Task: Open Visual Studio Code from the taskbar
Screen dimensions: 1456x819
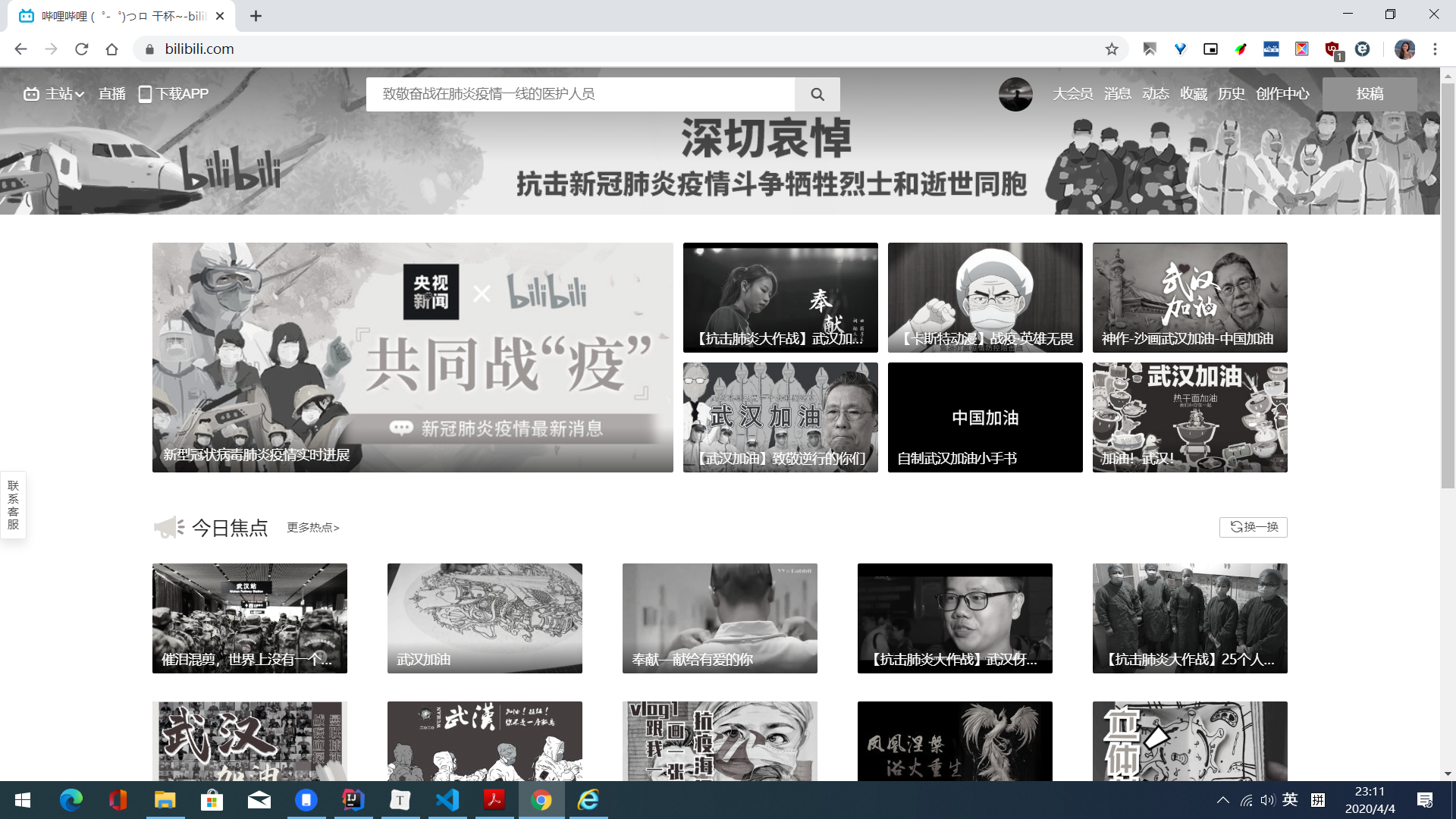Action: pos(447,800)
